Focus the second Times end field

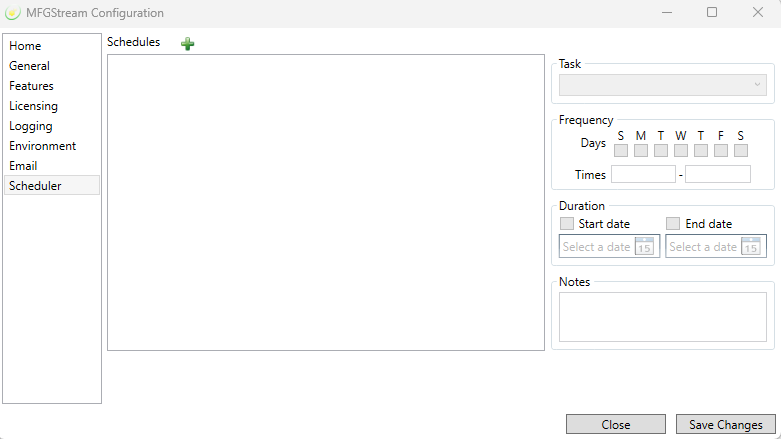point(717,174)
